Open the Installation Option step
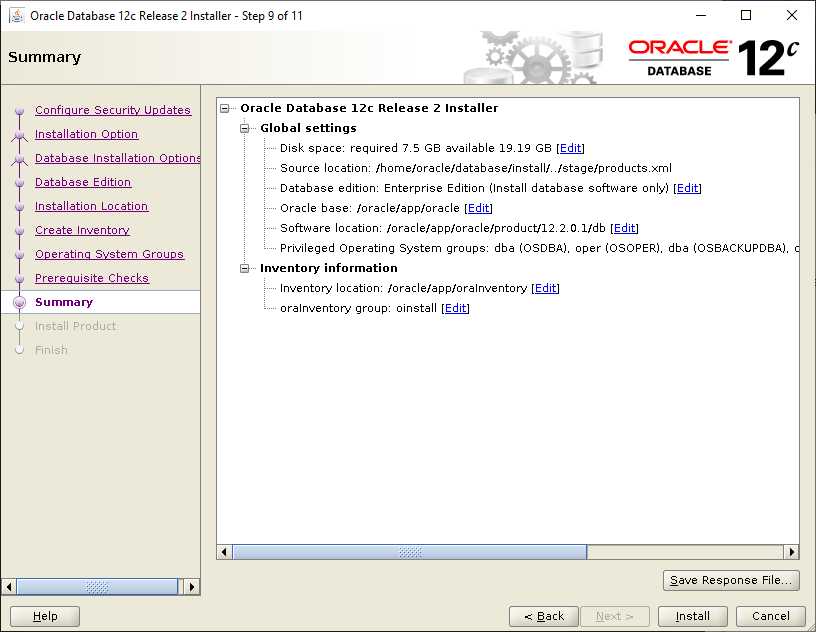Viewport: 816px width, 632px height. [86, 134]
